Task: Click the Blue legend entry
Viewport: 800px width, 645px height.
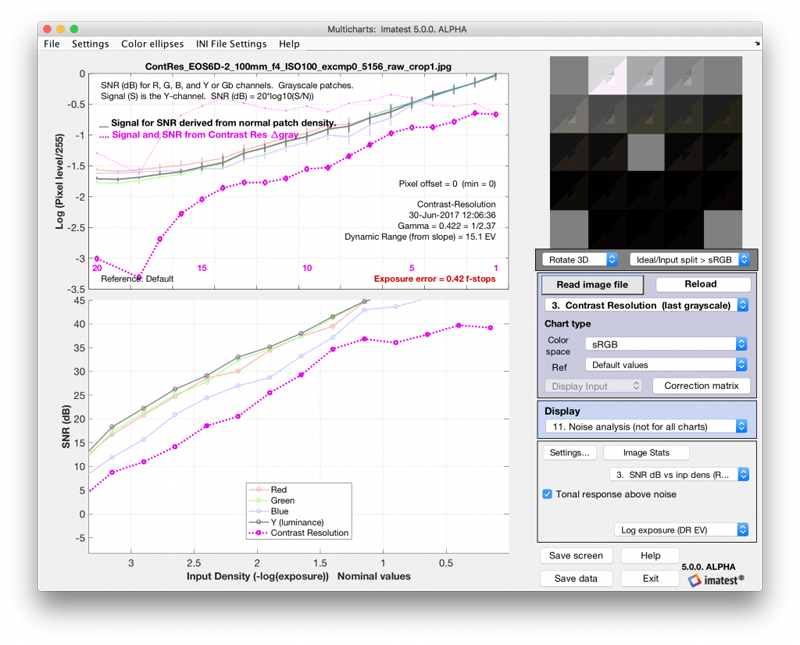Action: point(269,511)
